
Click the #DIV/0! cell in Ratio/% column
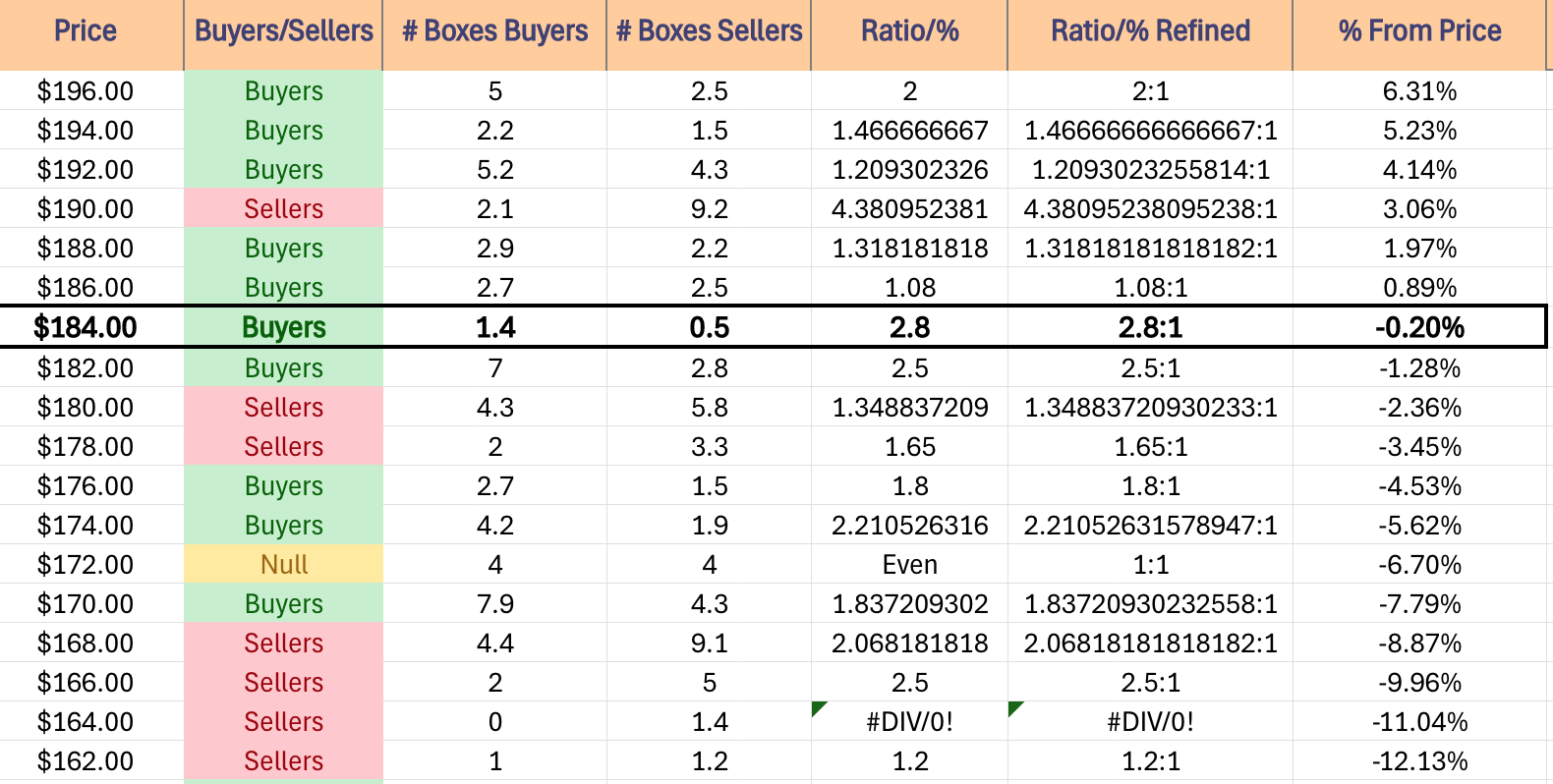point(909,722)
